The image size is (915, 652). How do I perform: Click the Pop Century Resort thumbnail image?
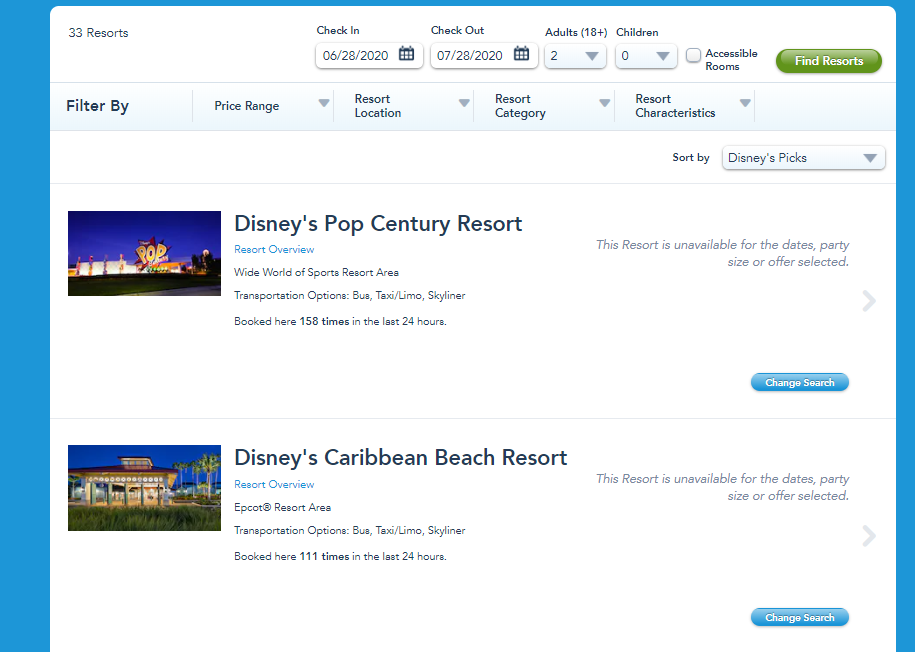pos(144,253)
